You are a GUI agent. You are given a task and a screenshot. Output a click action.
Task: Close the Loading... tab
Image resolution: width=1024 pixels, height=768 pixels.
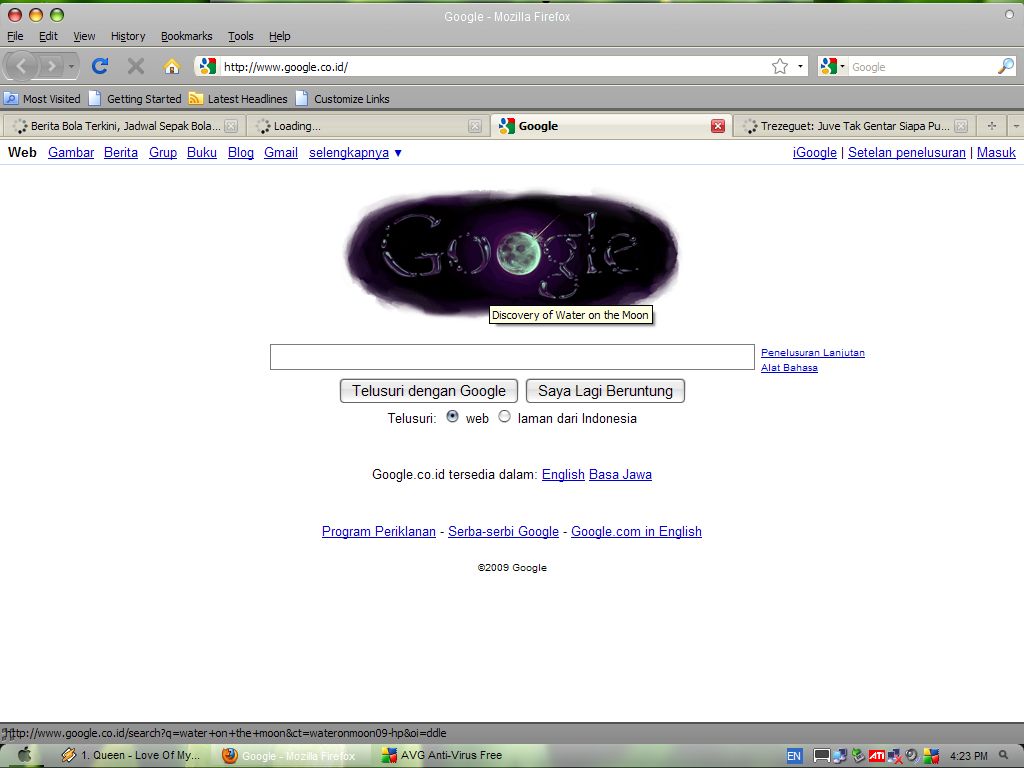pyautogui.click(x=475, y=126)
